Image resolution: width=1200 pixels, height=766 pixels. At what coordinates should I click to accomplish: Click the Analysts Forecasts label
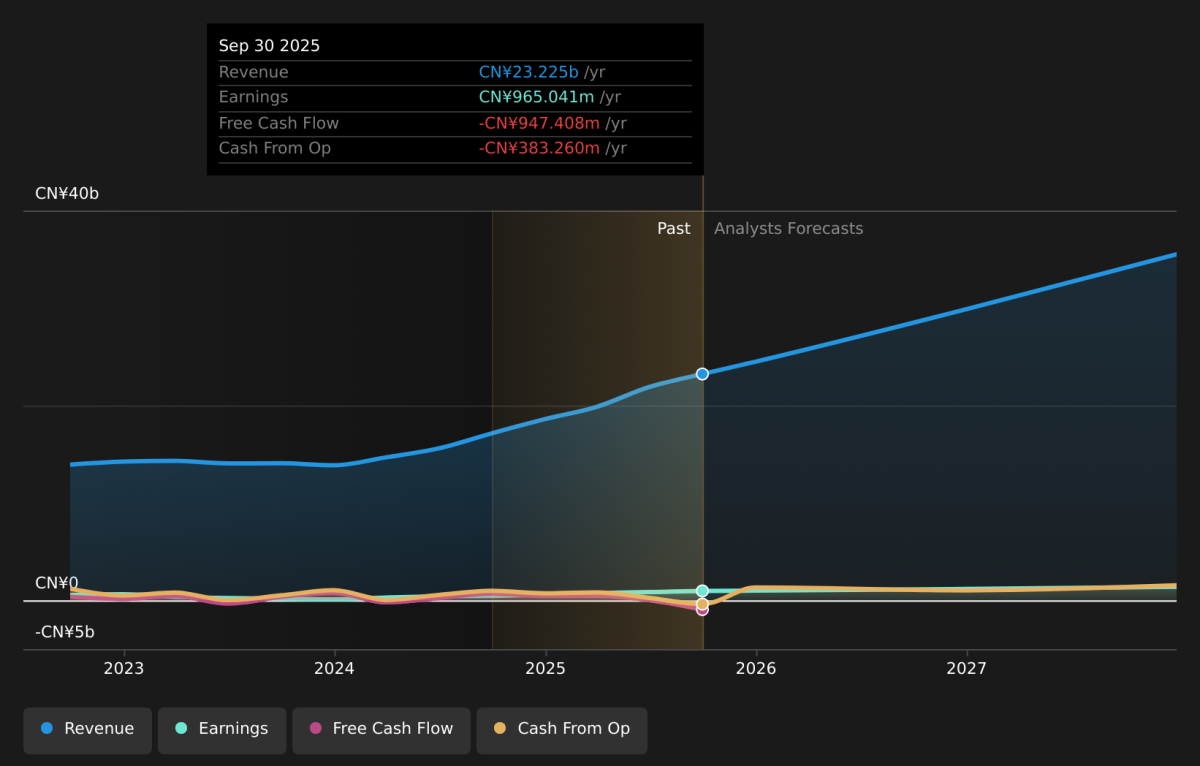(788, 229)
